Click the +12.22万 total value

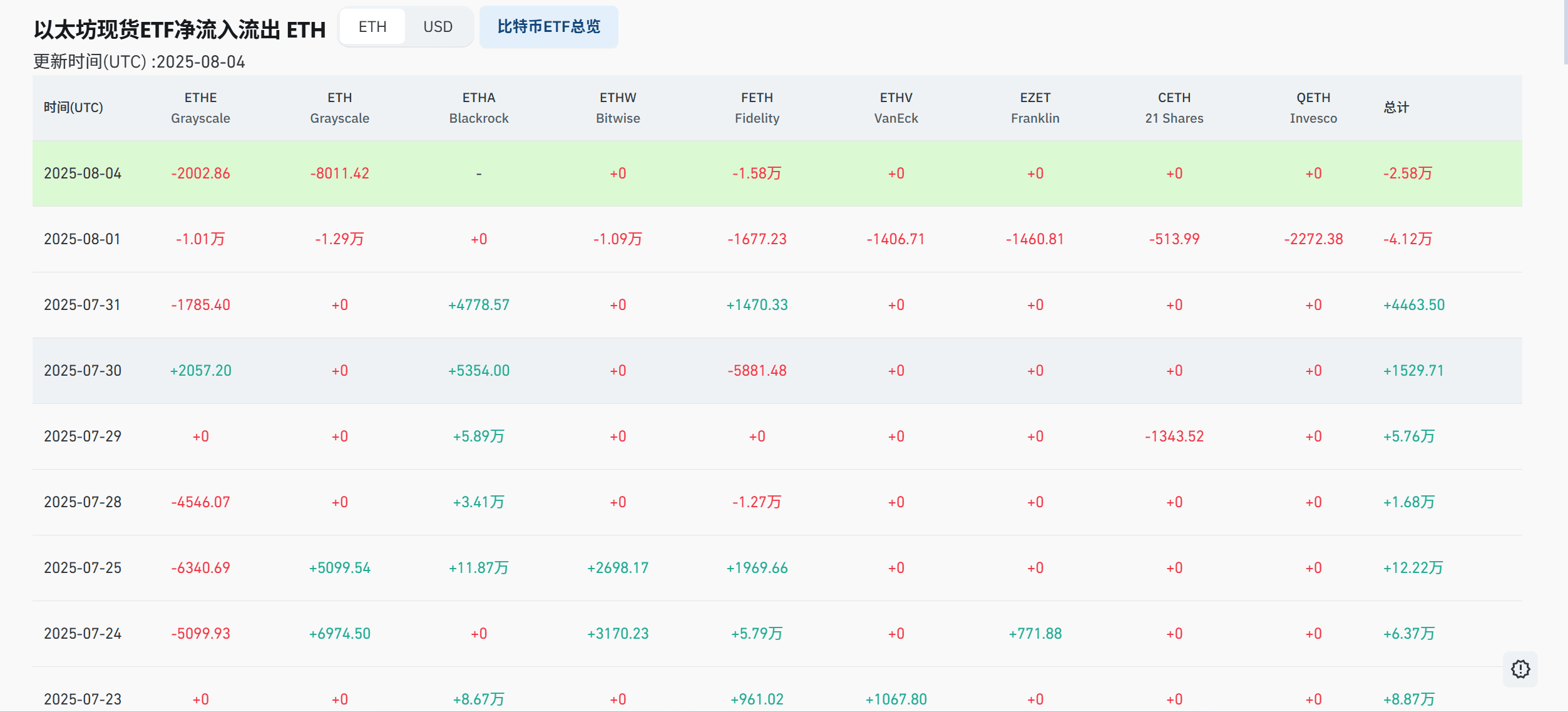coord(1413,568)
